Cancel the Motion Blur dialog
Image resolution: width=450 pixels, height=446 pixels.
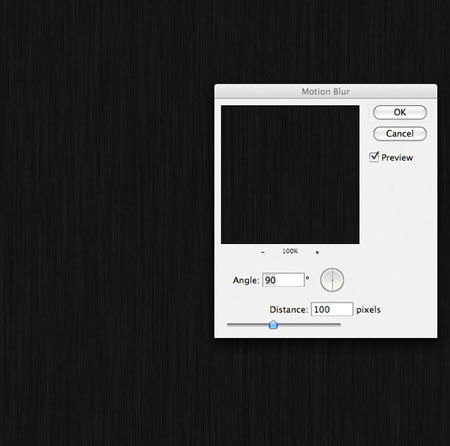coord(400,134)
